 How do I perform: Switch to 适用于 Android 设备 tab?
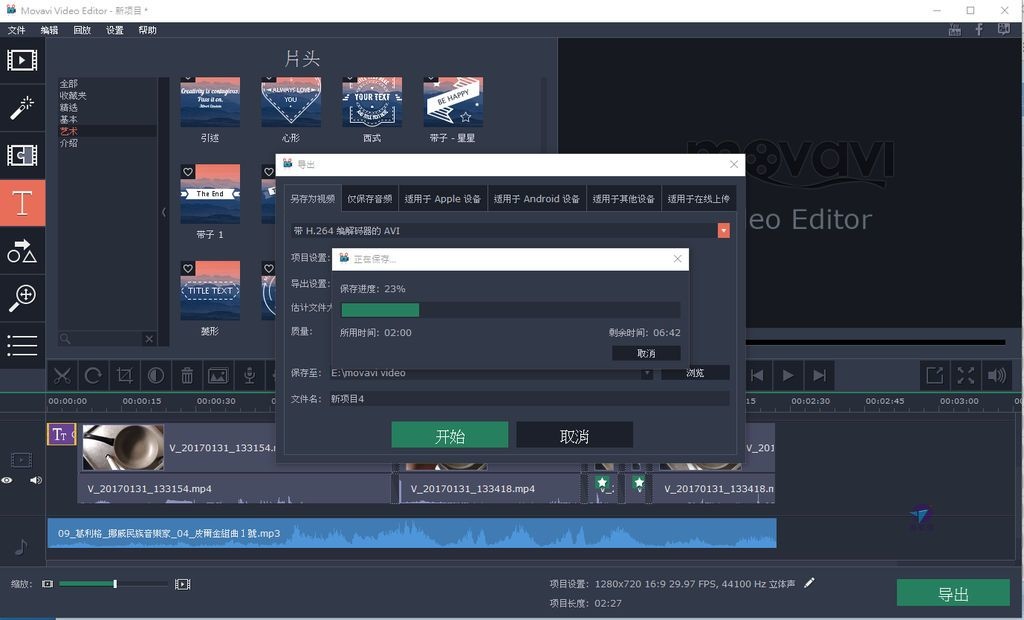coord(536,199)
